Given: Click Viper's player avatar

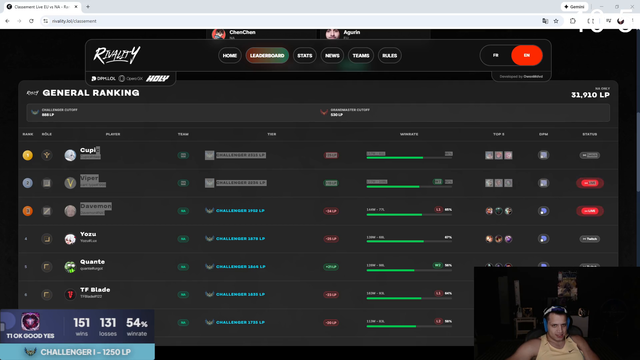Looking at the screenshot, I should [70, 183].
